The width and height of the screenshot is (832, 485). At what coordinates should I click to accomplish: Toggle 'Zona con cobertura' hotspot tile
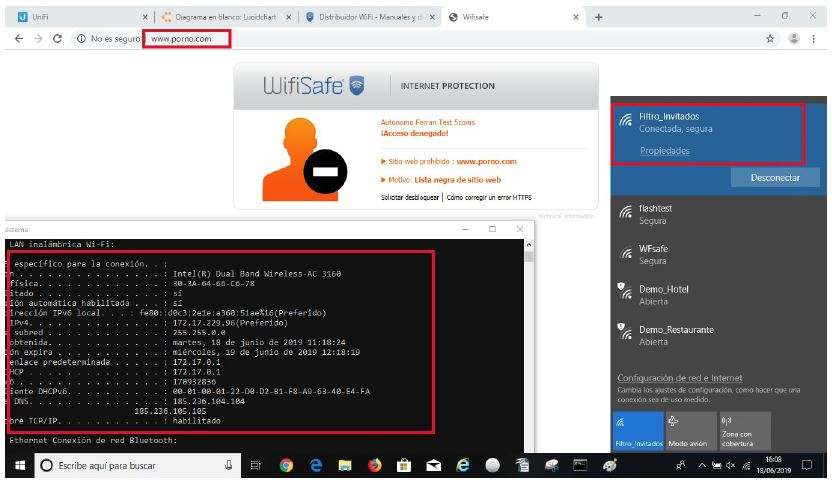[x=743, y=430]
